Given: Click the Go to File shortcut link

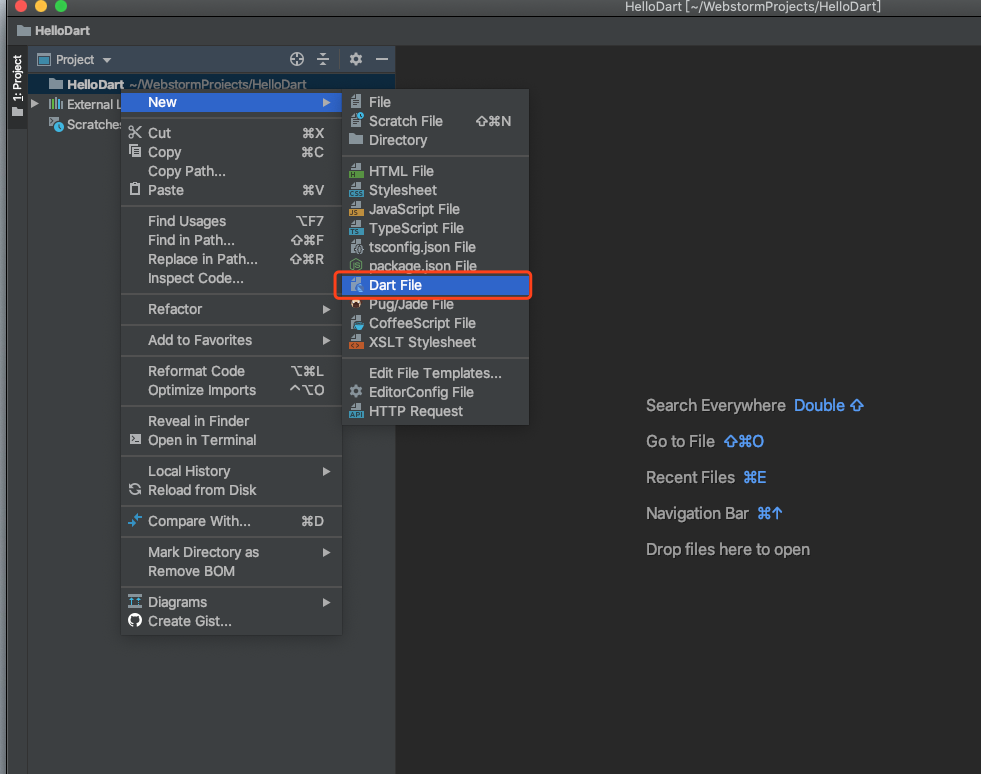Looking at the screenshot, I should point(743,442).
